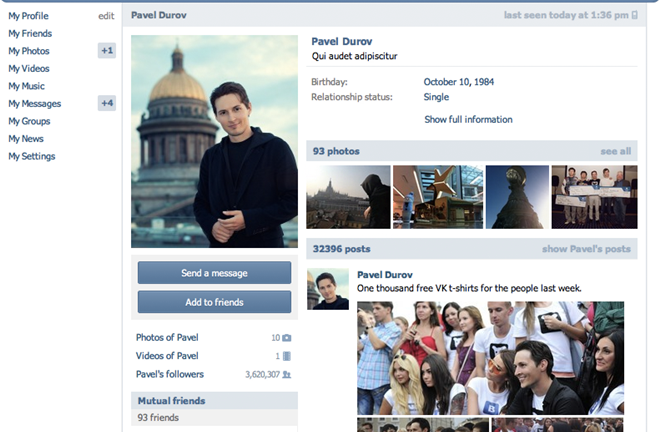Open My Settings in the sidebar
The image size is (660, 432).
32,156
